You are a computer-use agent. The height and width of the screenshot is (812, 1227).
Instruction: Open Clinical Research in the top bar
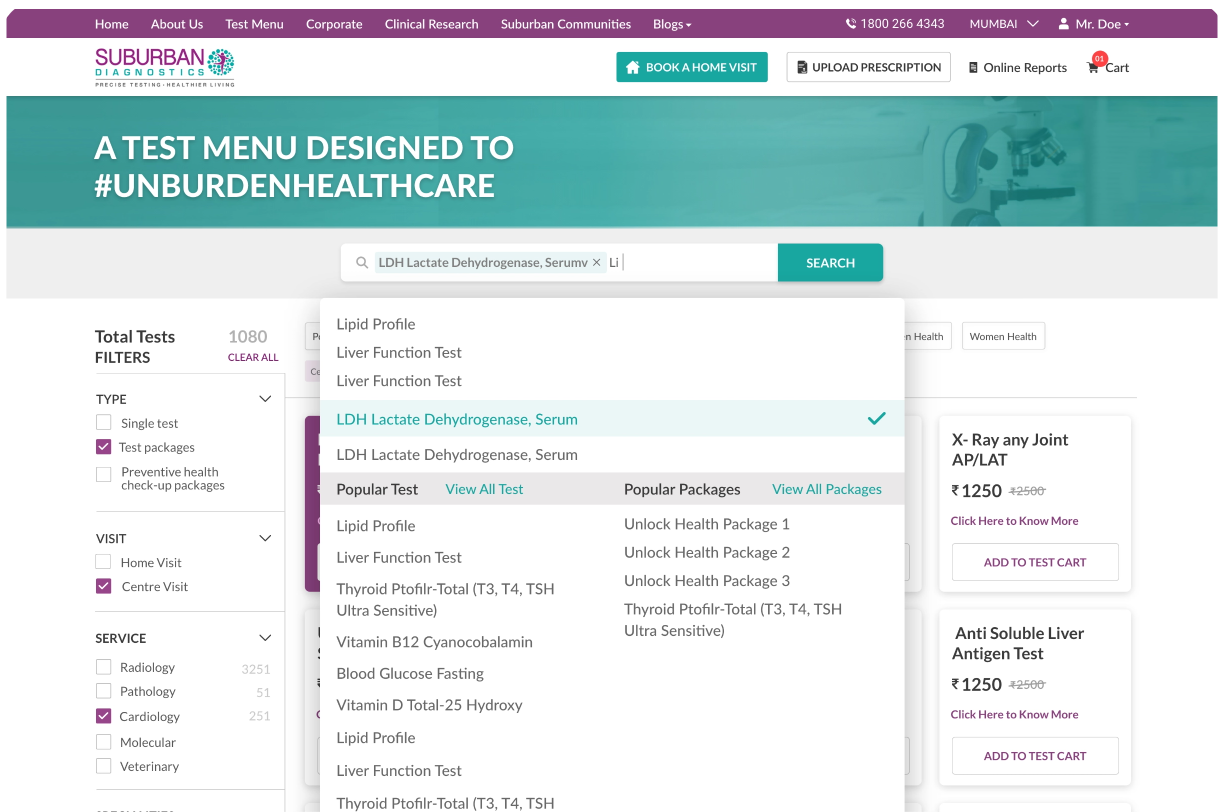[431, 24]
